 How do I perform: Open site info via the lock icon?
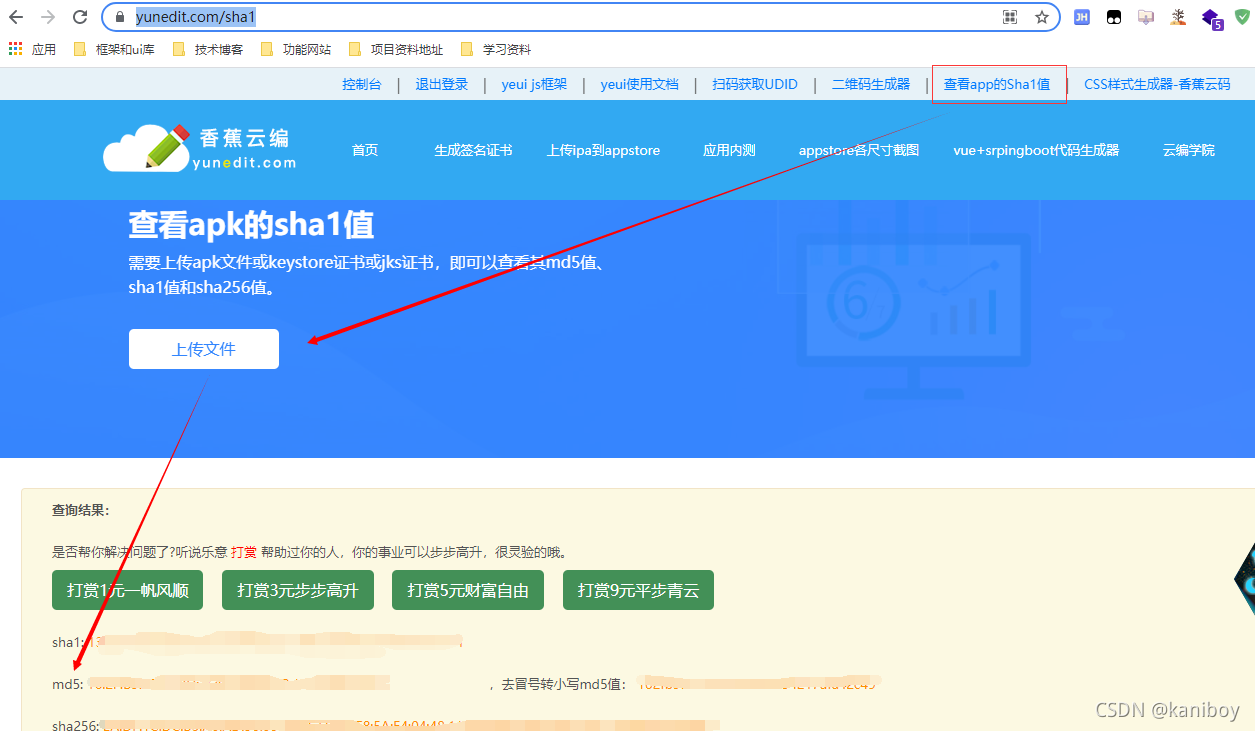(x=120, y=17)
